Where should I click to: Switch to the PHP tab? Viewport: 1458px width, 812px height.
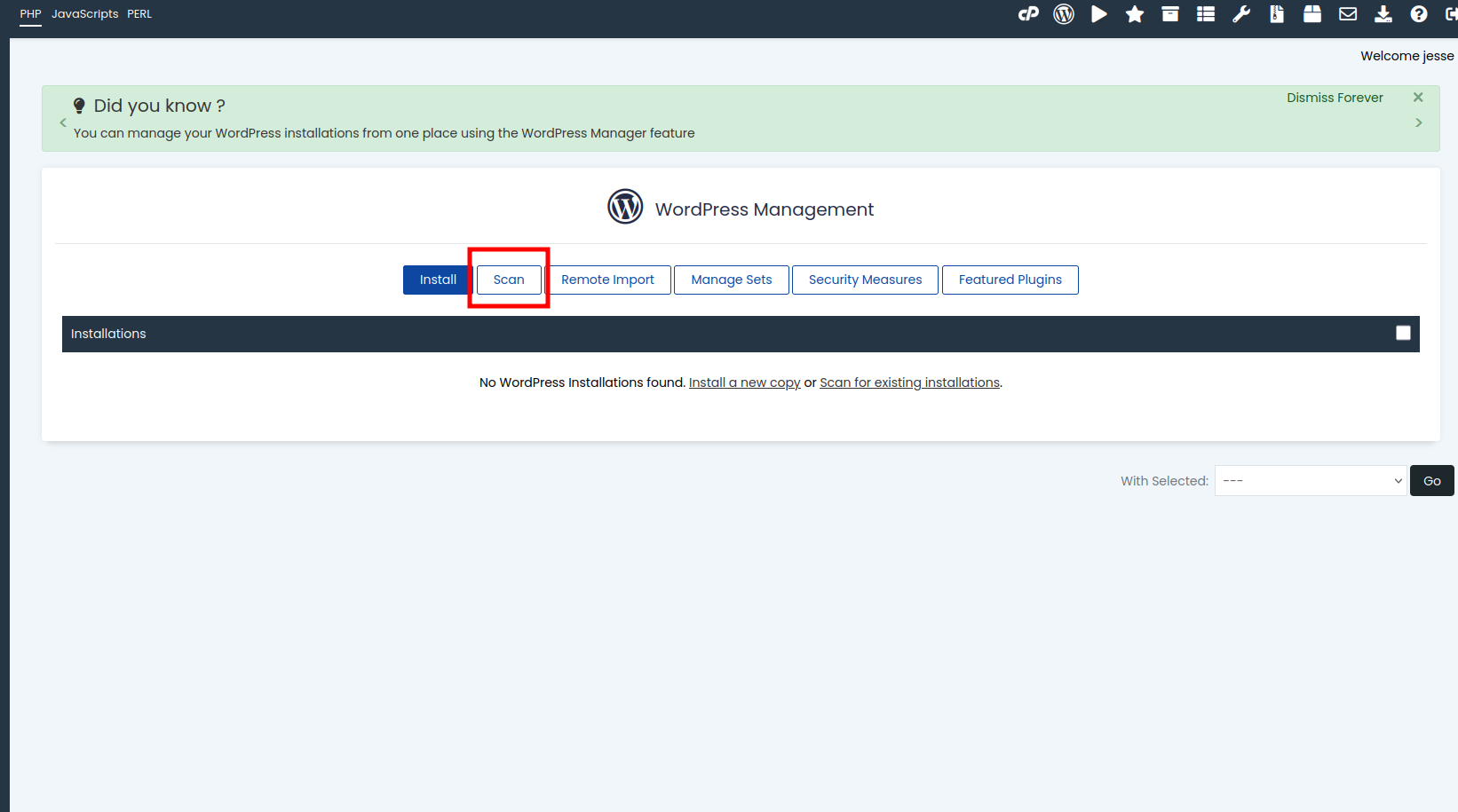pos(31,14)
